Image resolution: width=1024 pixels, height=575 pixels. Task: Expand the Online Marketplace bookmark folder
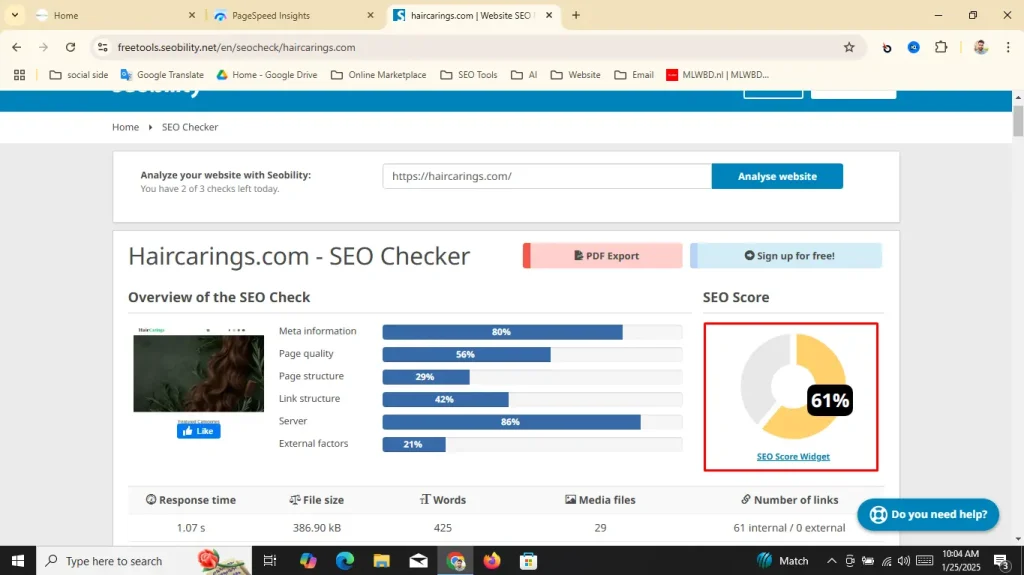click(x=378, y=75)
